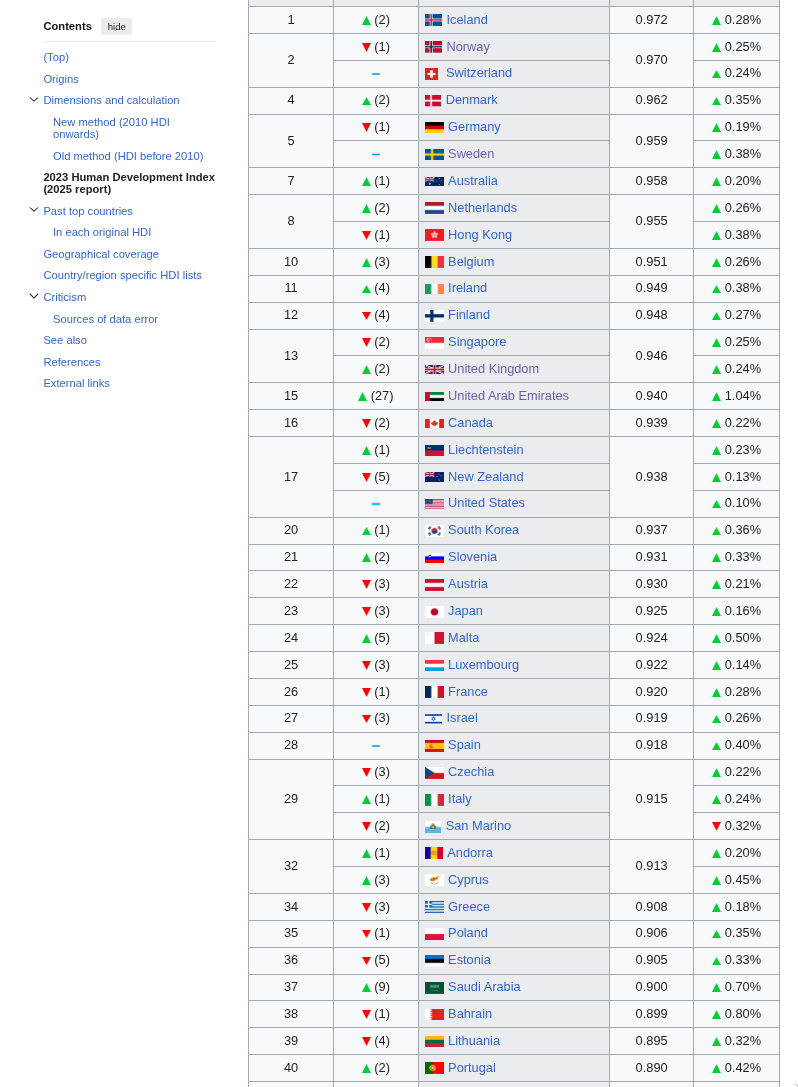Image resolution: width=798 pixels, height=1087 pixels.
Task: Select the rank change (27) cell
Action: point(376,397)
